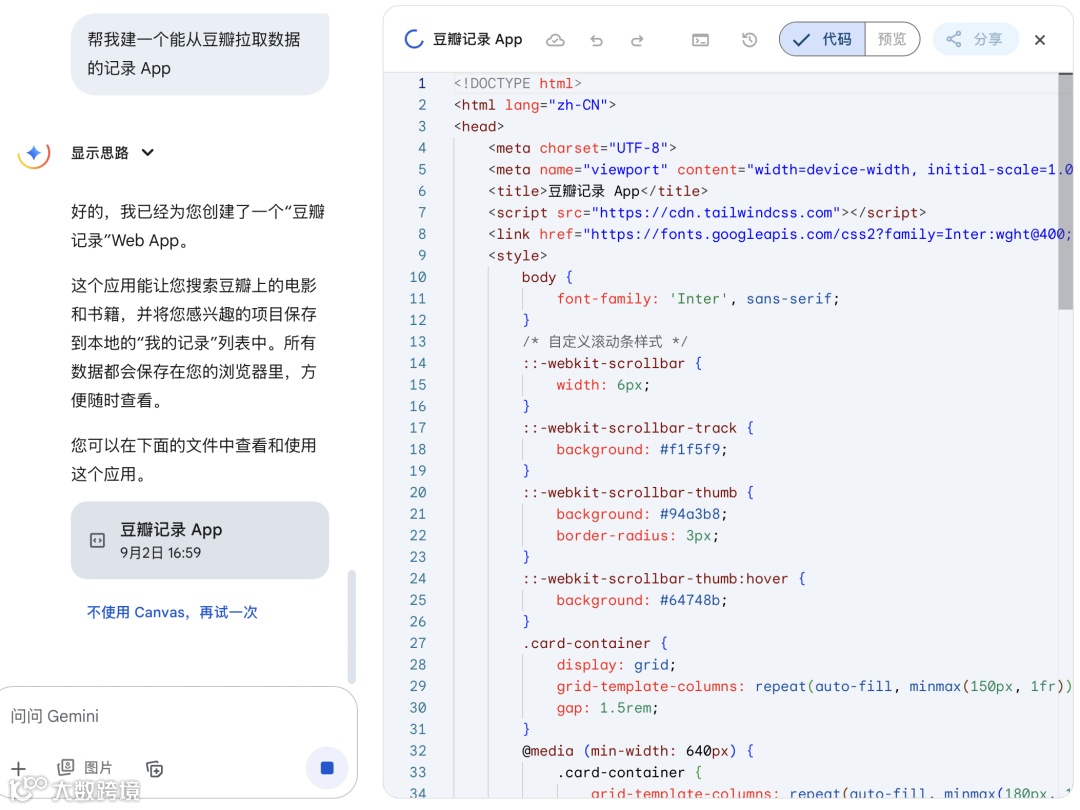Switch to the 代码 code tab
1080x810 pixels.
point(822,39)
